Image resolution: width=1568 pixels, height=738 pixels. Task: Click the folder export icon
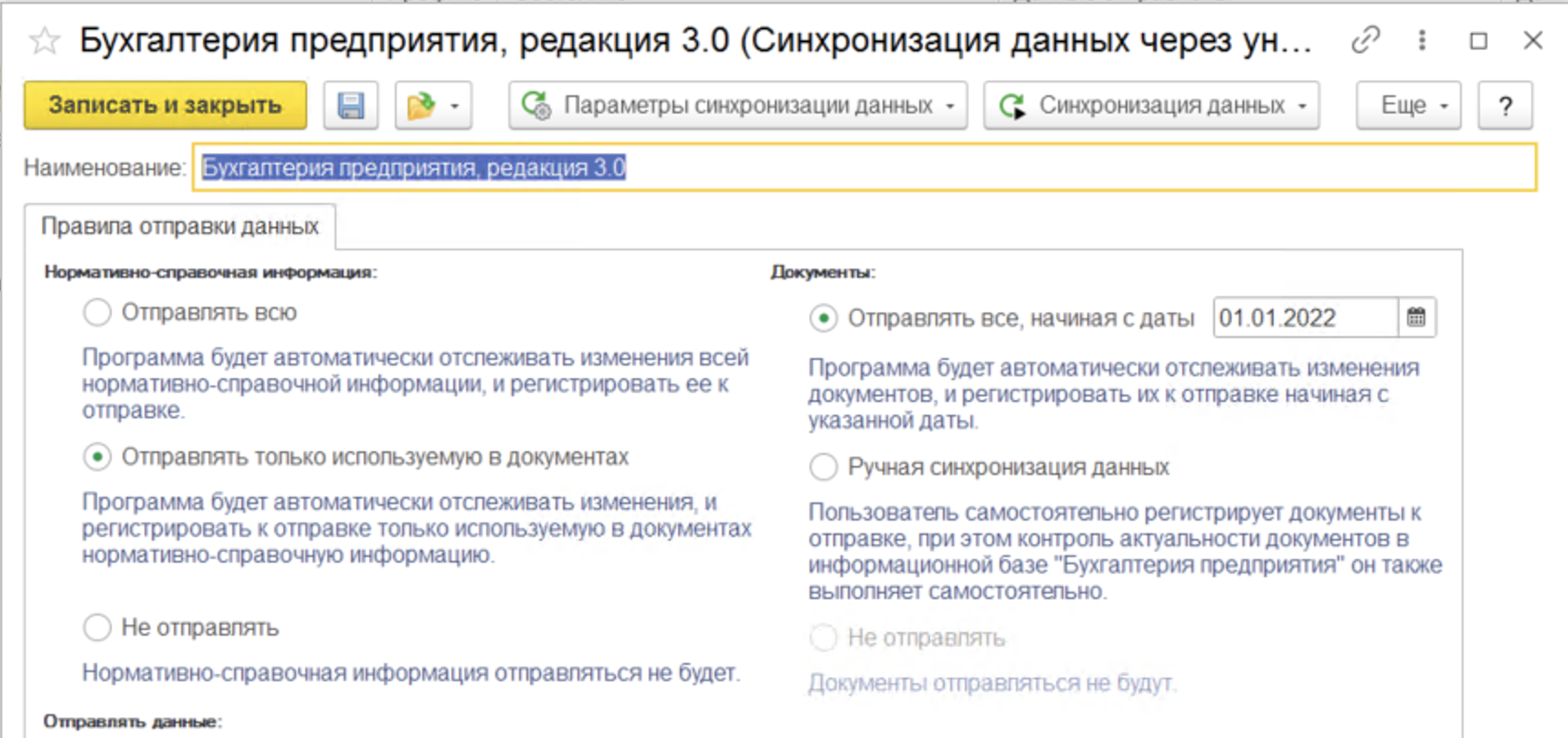click(x=421, y=106)
